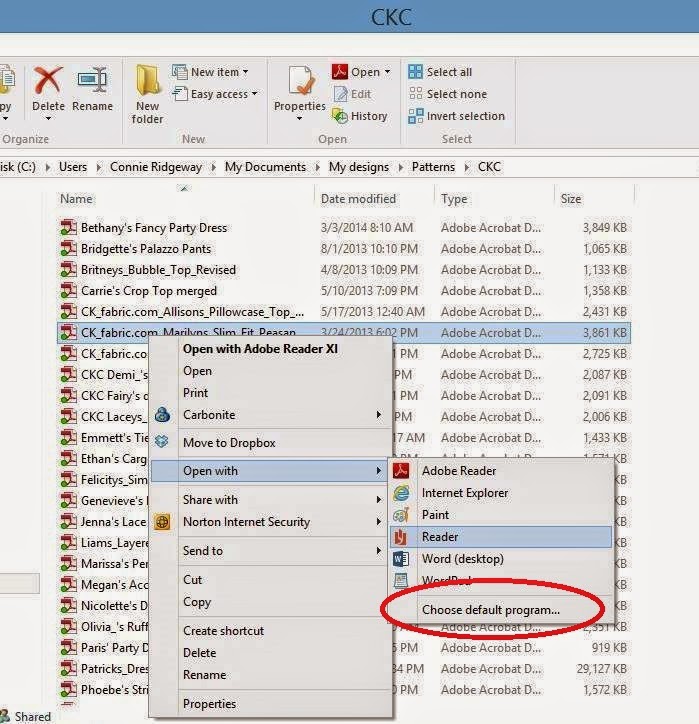Click date 3/3/2014 8:10 AM
The height and width of the screenshot is (724, 699).
(367, 228)
